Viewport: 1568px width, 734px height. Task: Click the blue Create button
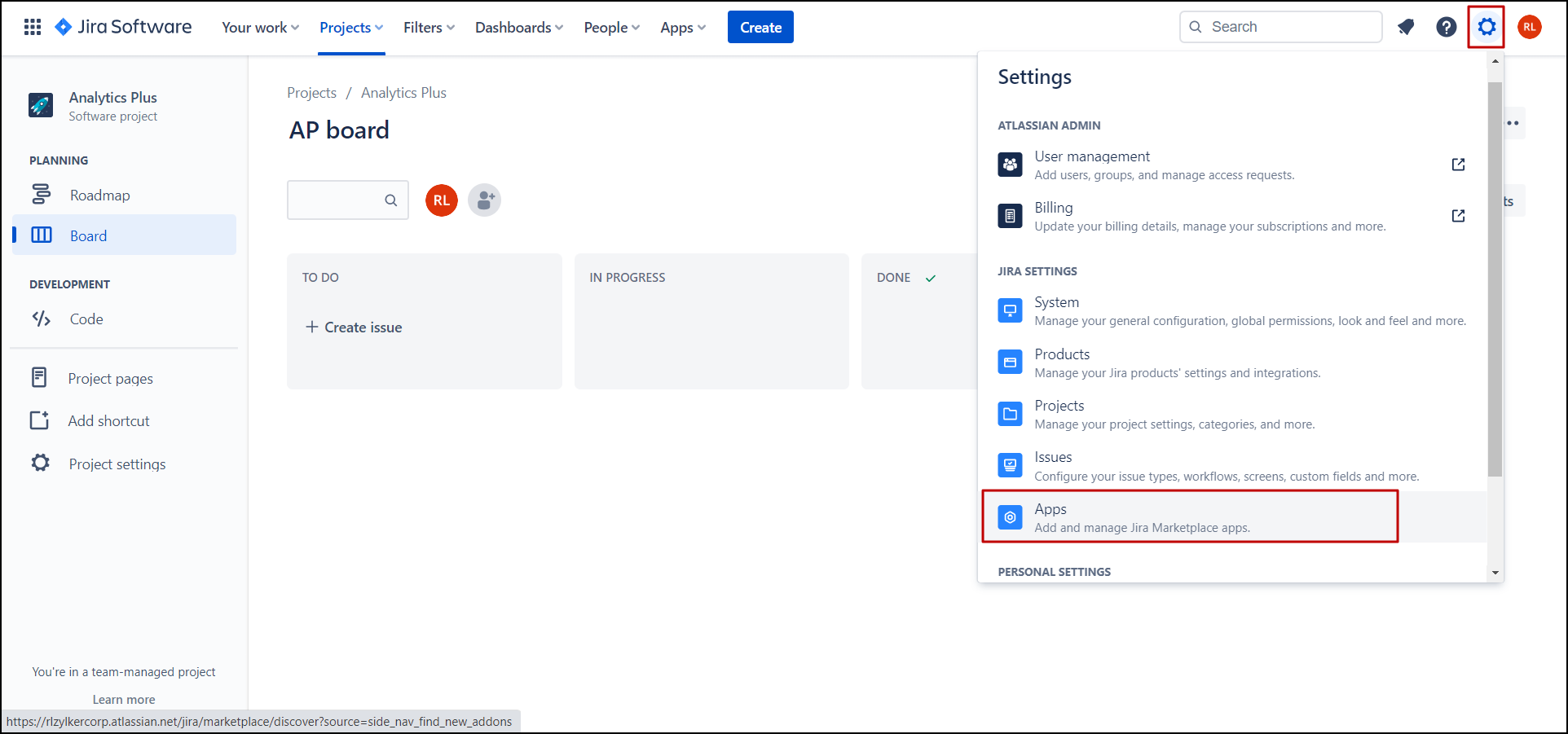[760, 28]
